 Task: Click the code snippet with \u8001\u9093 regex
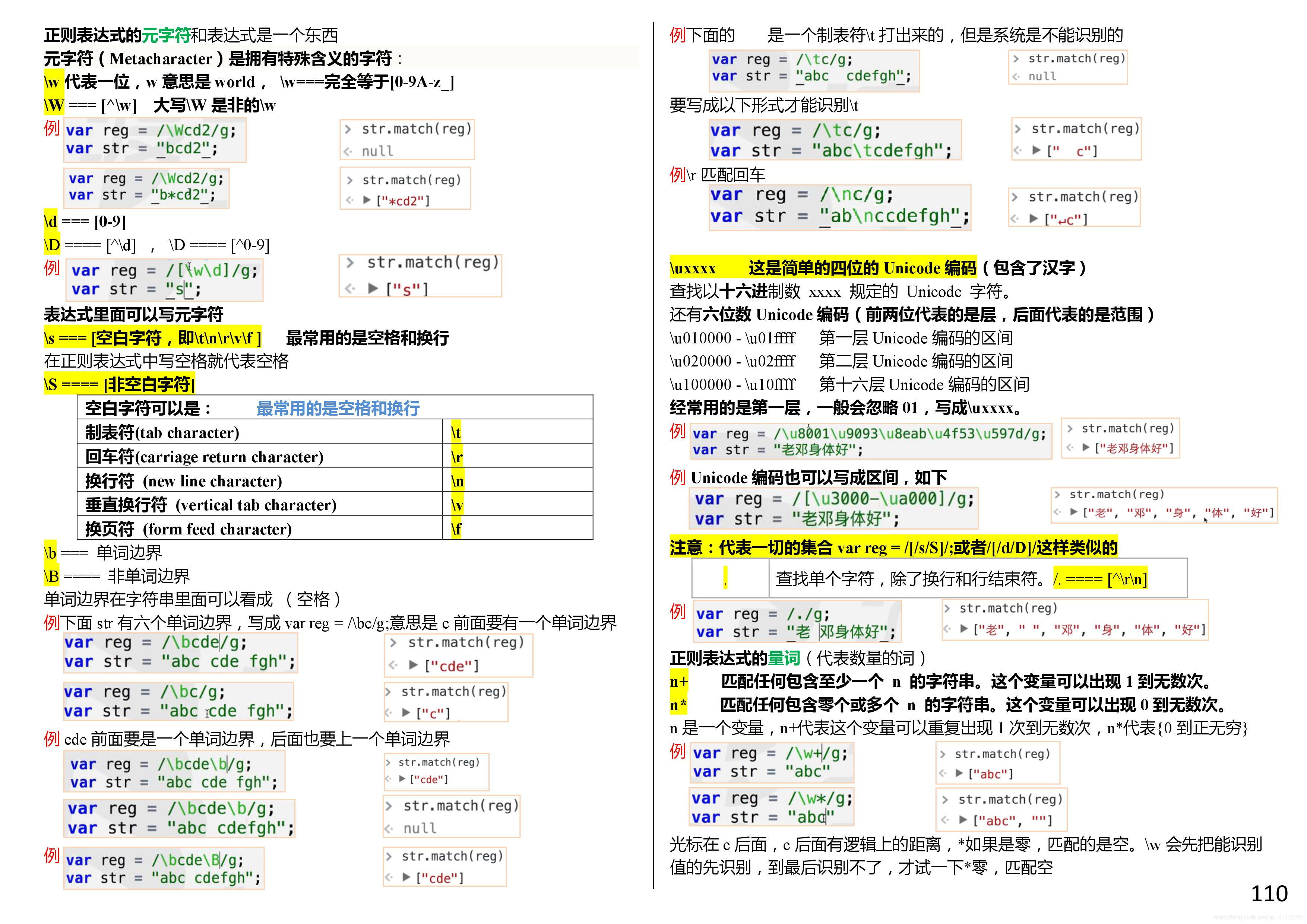[x=870, y=441]
